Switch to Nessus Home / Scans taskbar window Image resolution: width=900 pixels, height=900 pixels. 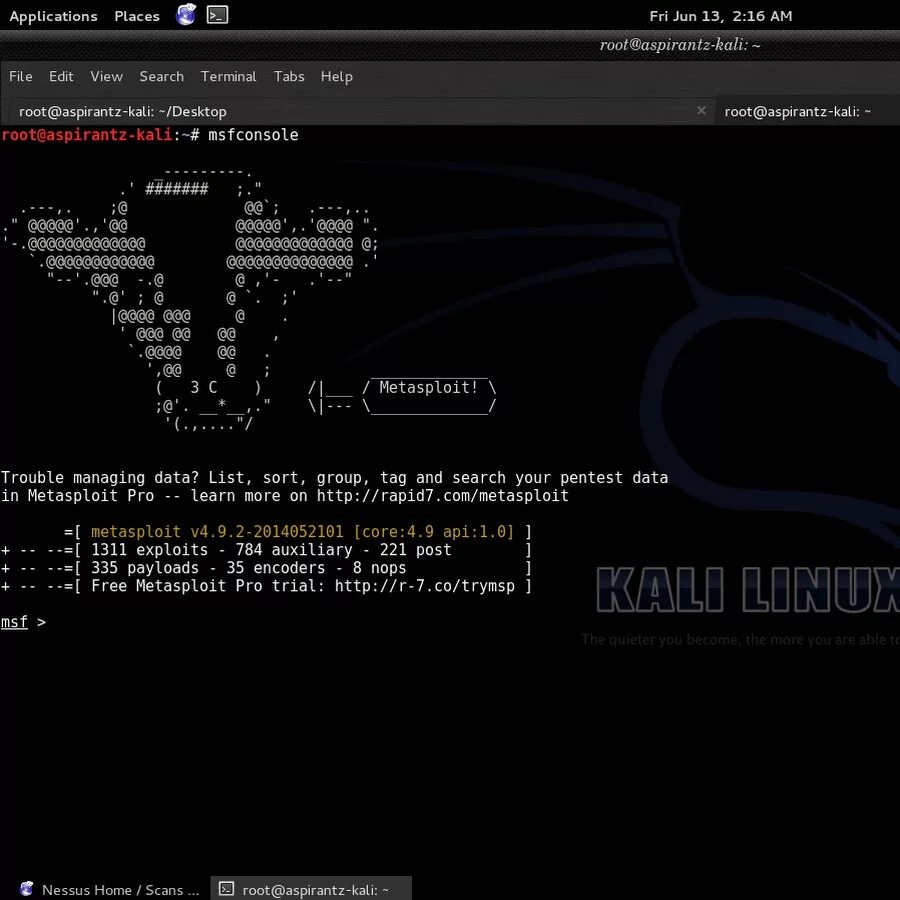(108, 889)
